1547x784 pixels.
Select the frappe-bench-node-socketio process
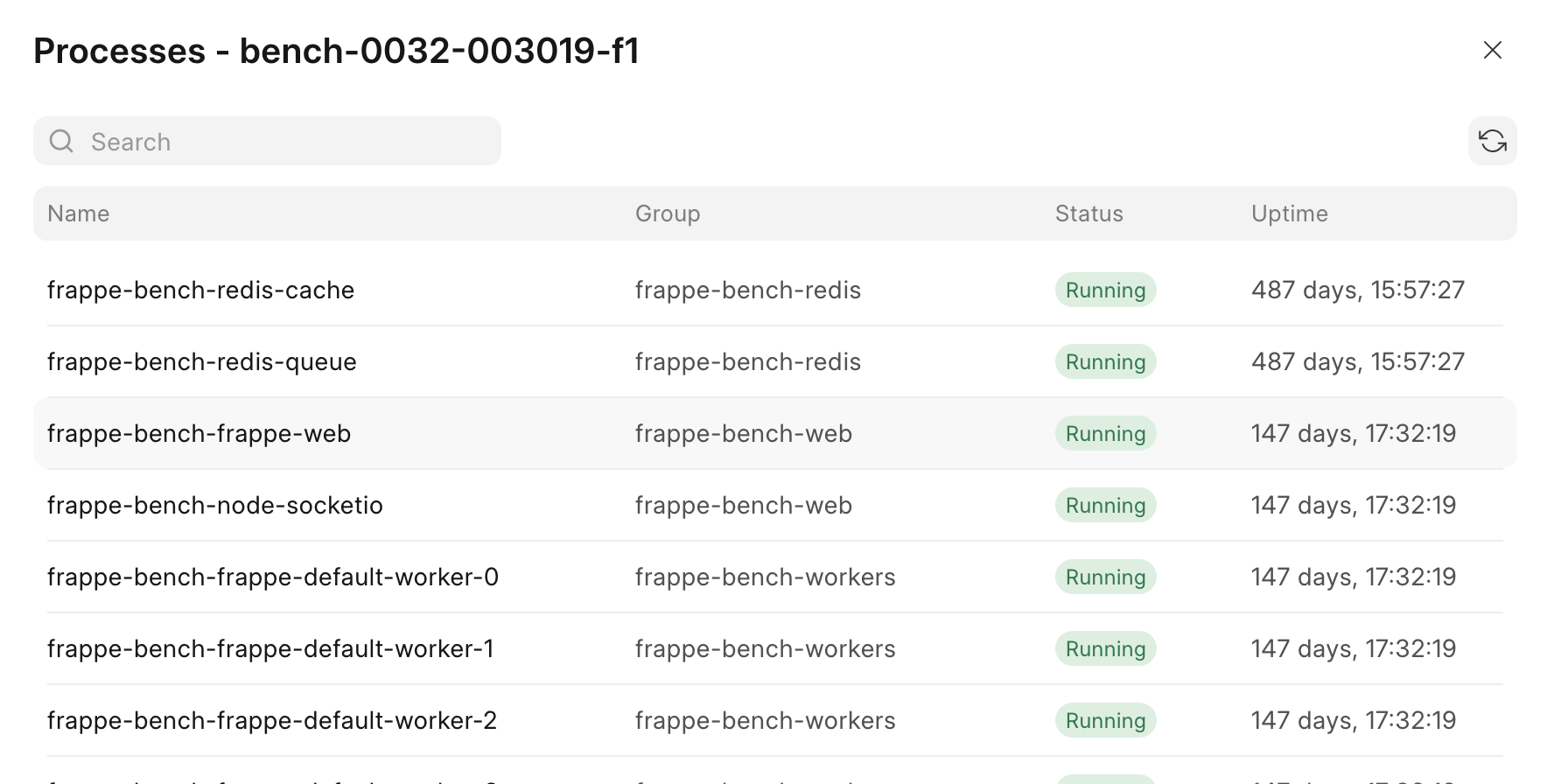[214, 505]
